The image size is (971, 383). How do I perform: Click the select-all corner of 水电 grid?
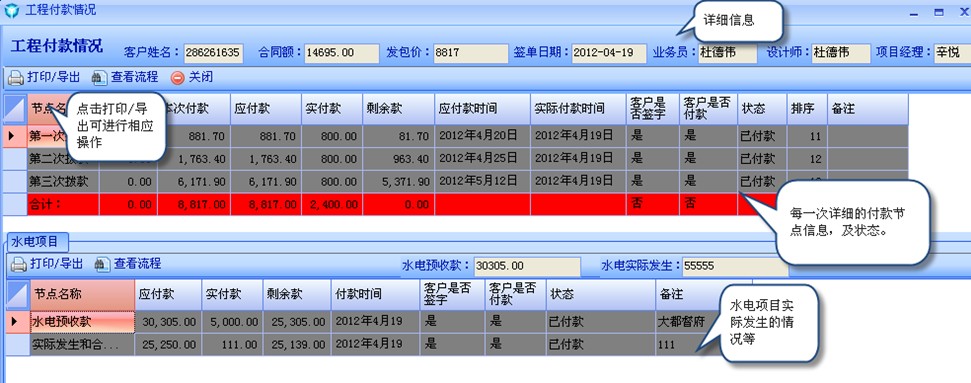click(18, 294)
